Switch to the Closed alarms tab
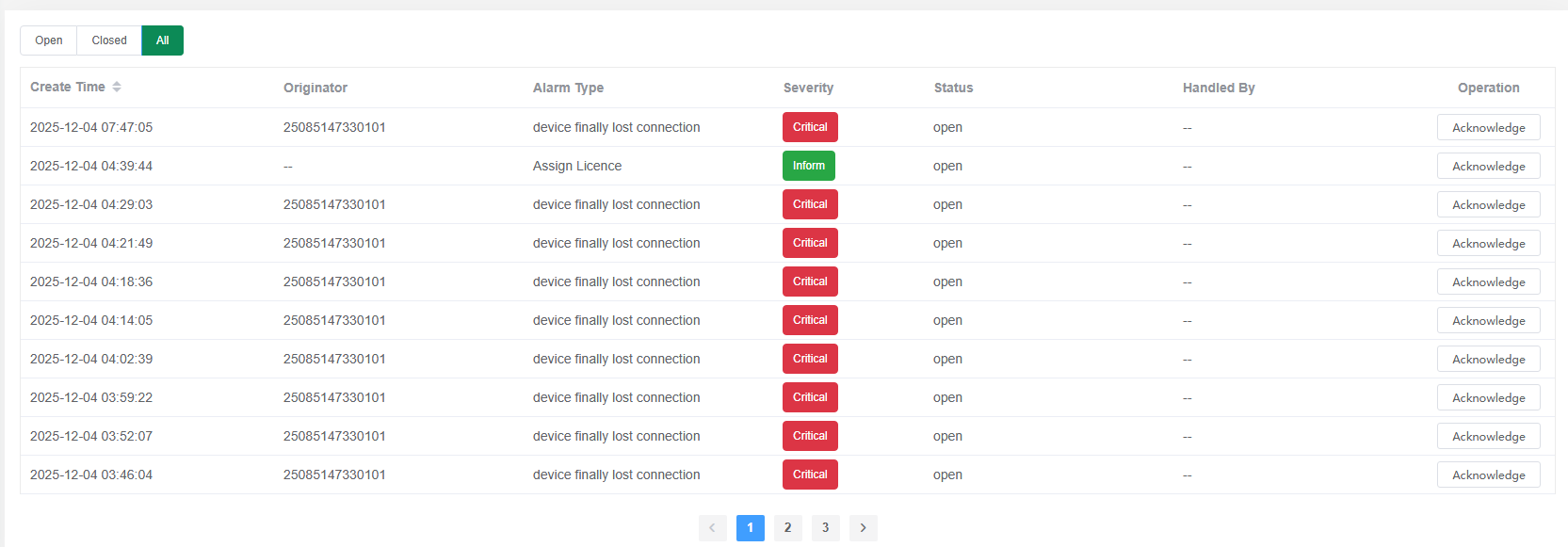Screen dimensions: 1568x547 coord(109,40)
